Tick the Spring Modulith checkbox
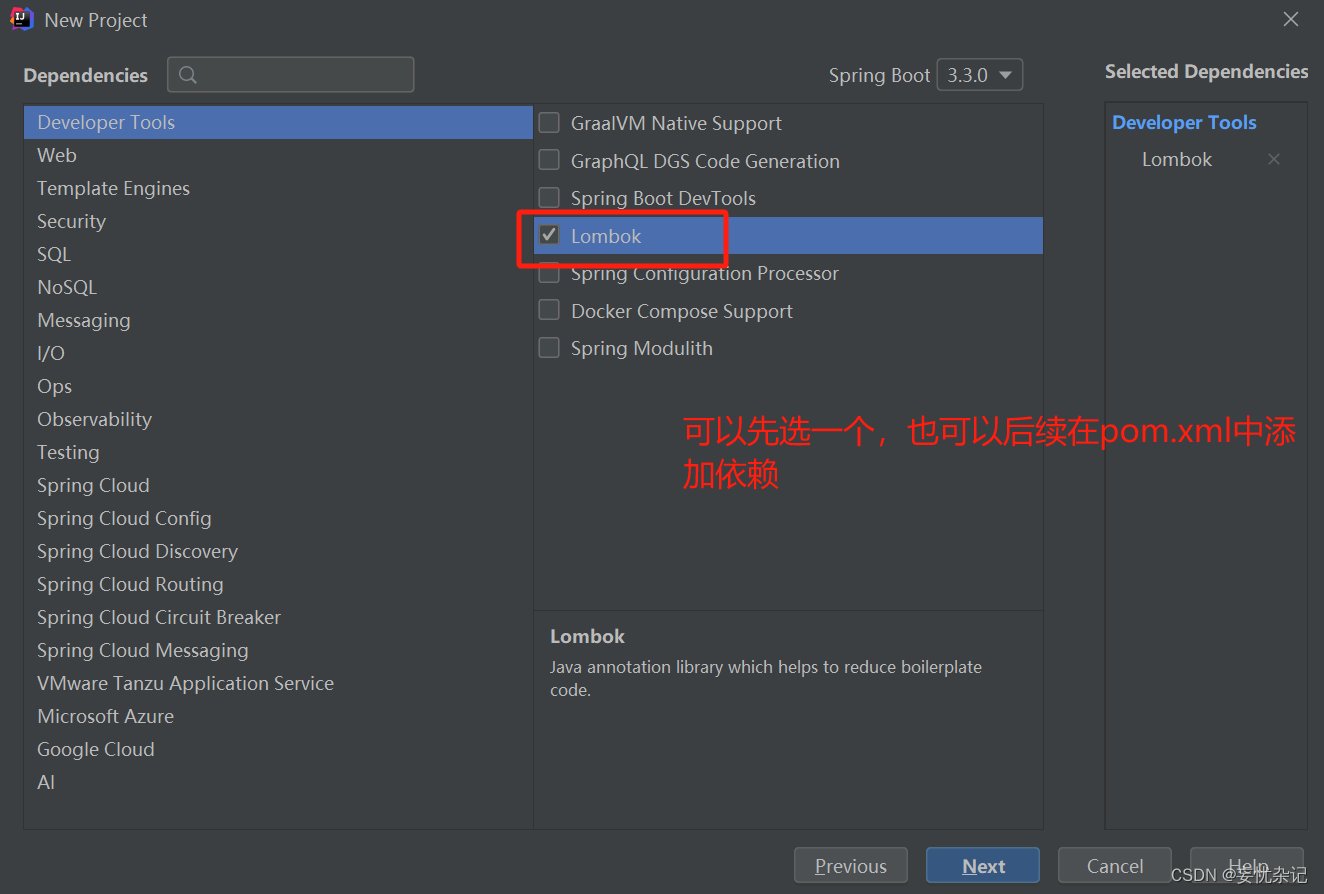This screenshot has width=1324, height=894. click(x=549, y=348)
